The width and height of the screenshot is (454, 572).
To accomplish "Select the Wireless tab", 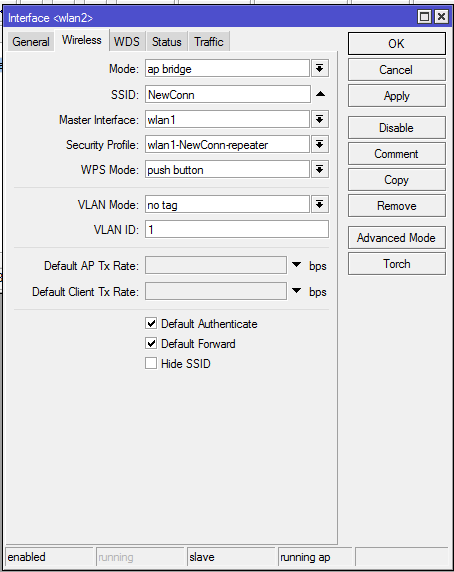I will point(82,40).
